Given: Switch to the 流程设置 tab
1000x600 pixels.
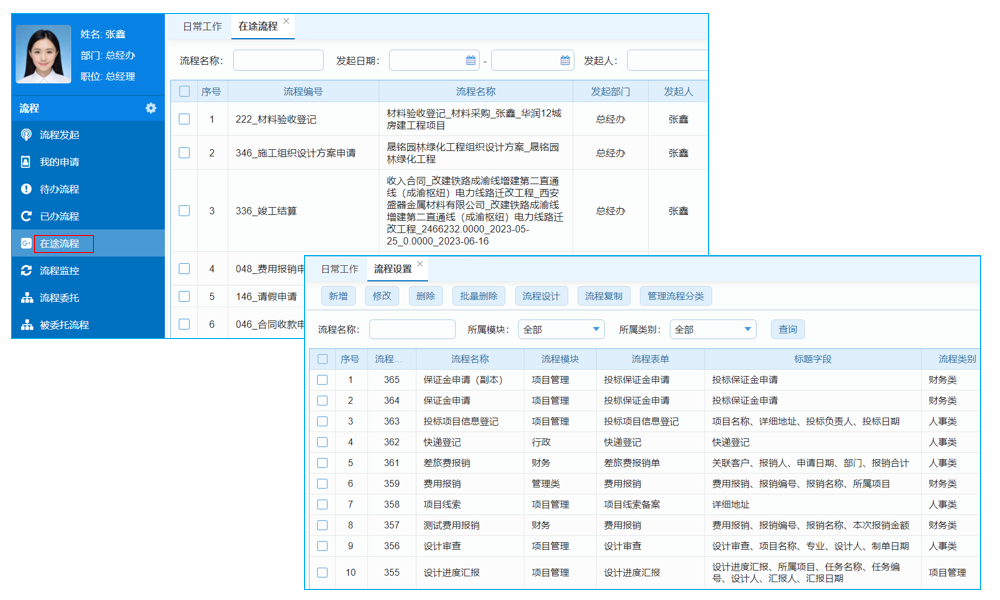Looking at the screenshot, I should [x=391, y=268].
